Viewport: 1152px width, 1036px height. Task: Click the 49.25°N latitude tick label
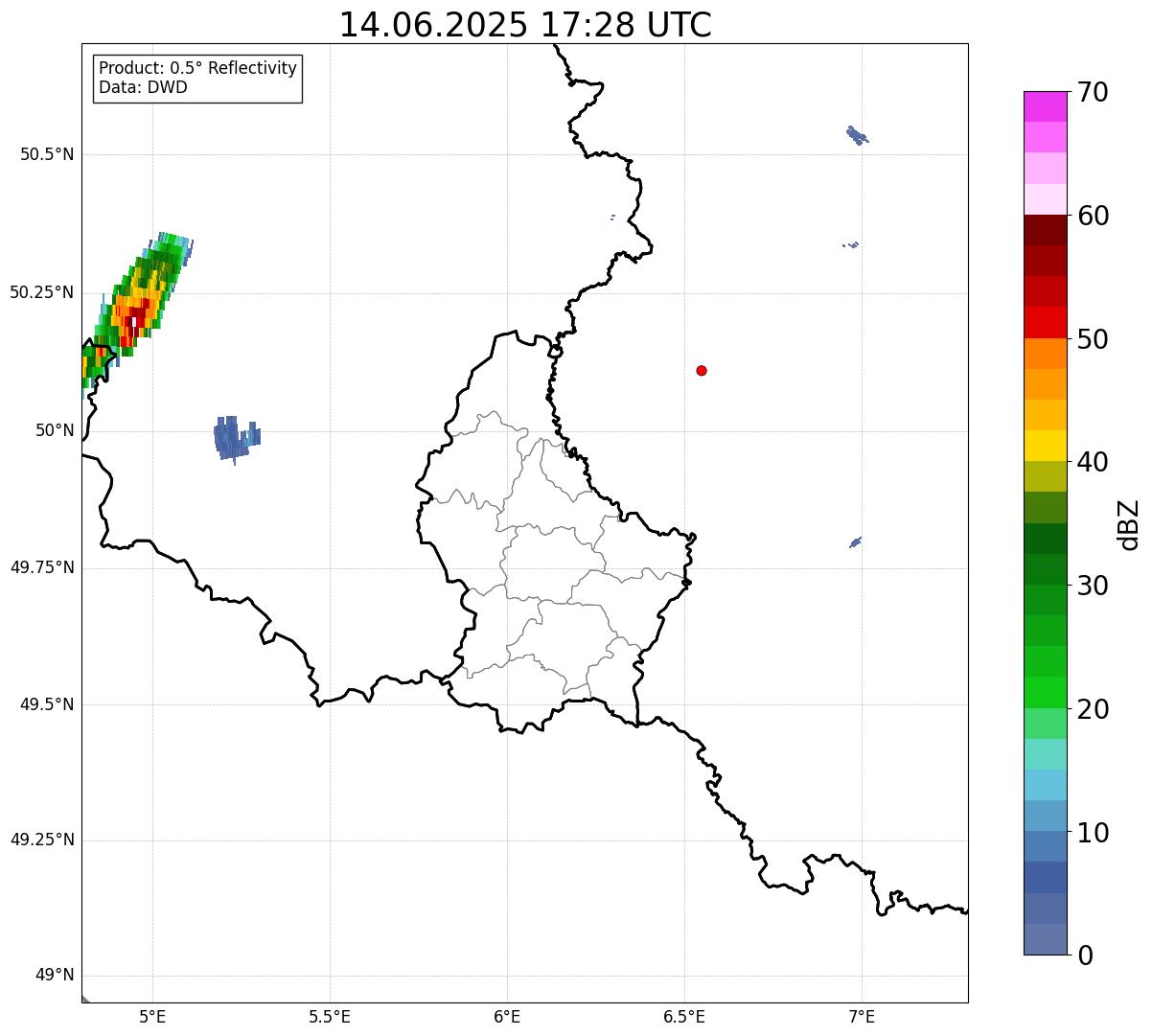42,840
